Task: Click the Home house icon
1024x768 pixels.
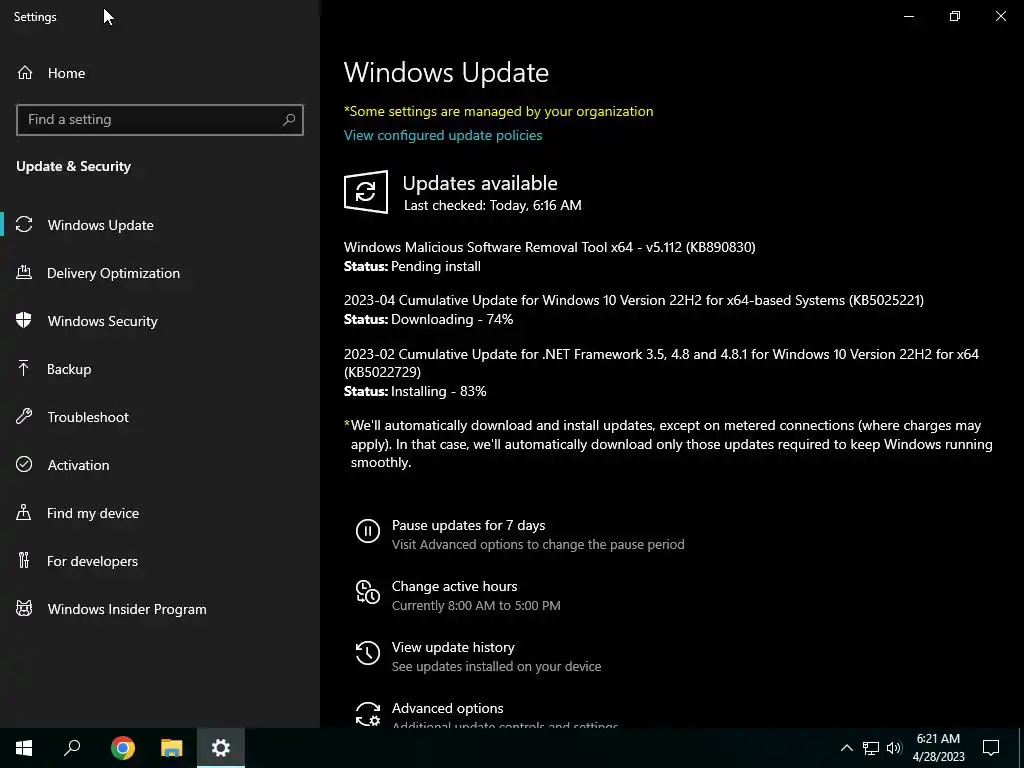Action: pyautogui.click(x=25, y=73)
